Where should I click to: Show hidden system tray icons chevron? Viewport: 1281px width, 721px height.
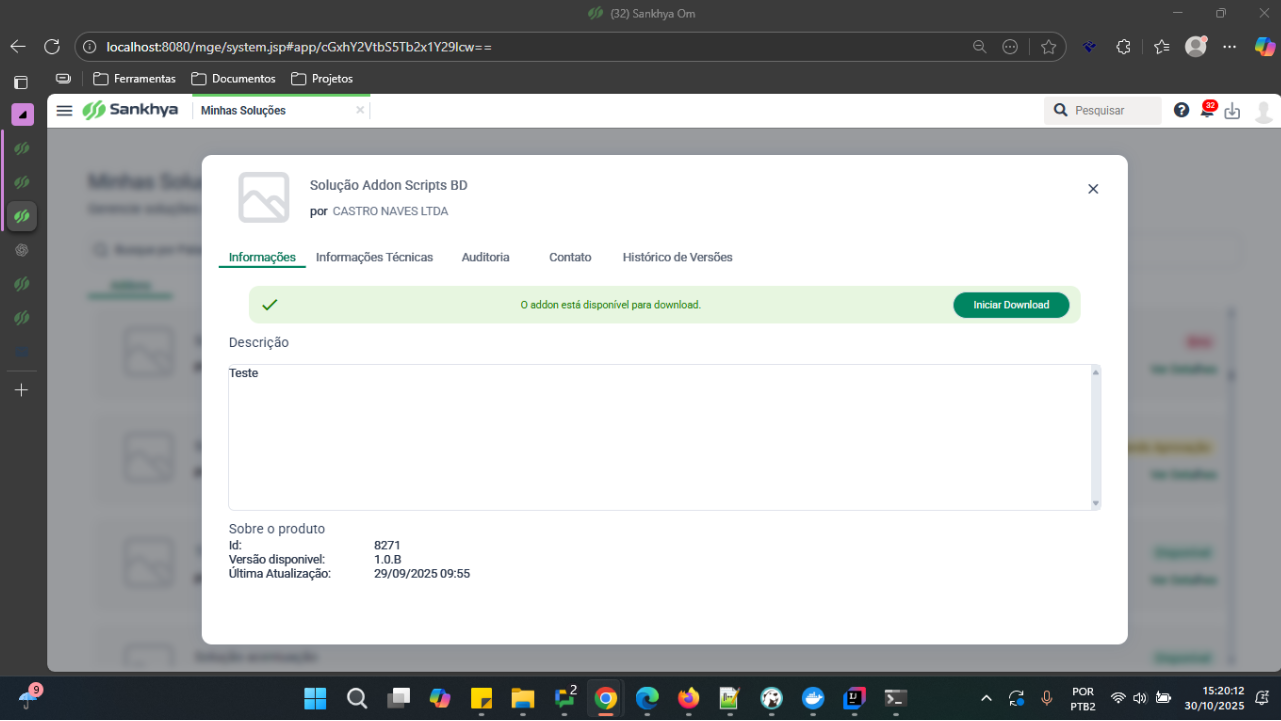click(x=986, y=698)
